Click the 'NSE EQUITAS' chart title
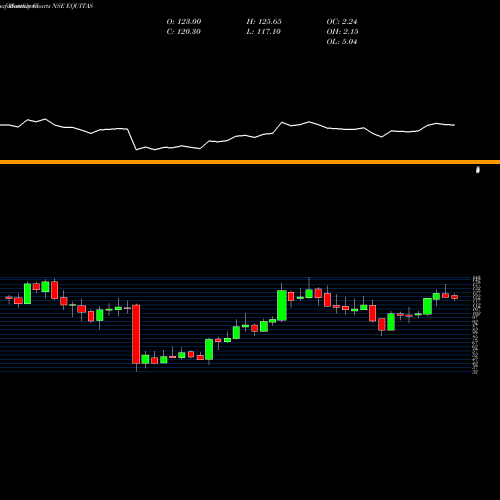Screen dimensions: 500x500 [72, 6]
